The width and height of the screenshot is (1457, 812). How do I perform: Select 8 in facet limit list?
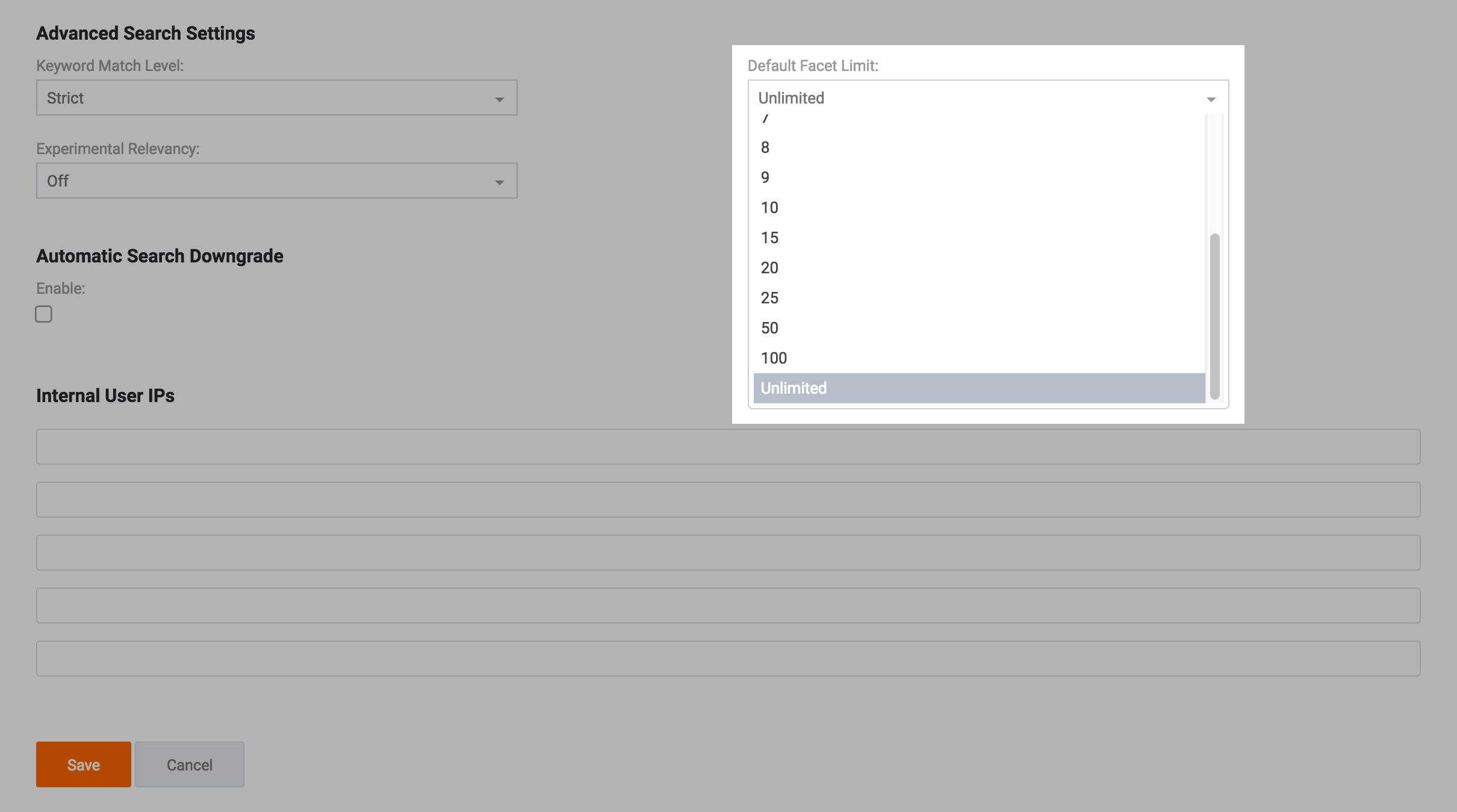(979, 147)
